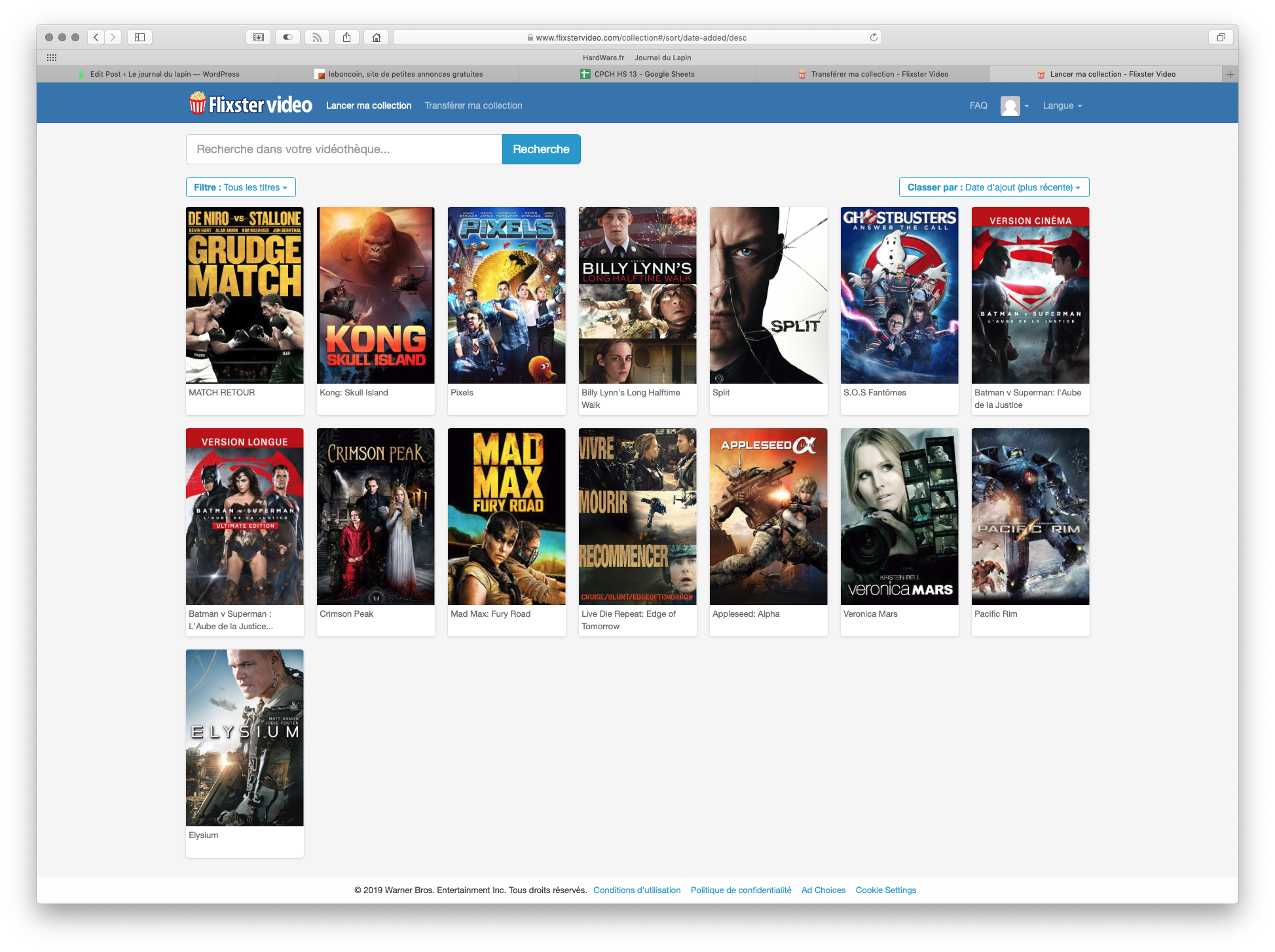This screenshot has width=1275, height=952.
Task: Click the Safari back arrow
Action: coord(96,37)
